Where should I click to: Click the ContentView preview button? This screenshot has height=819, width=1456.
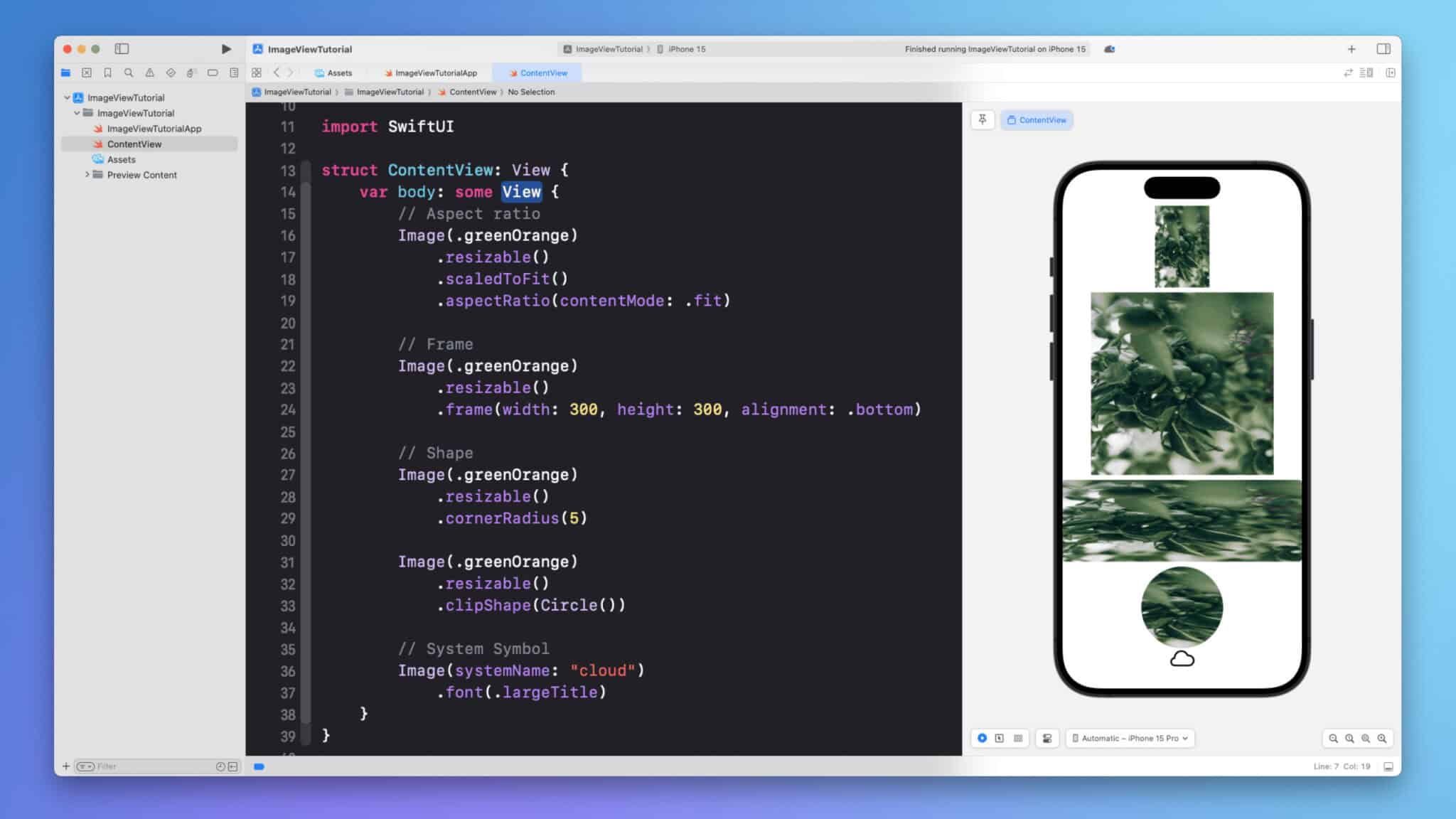click(x=1037, y=120)
